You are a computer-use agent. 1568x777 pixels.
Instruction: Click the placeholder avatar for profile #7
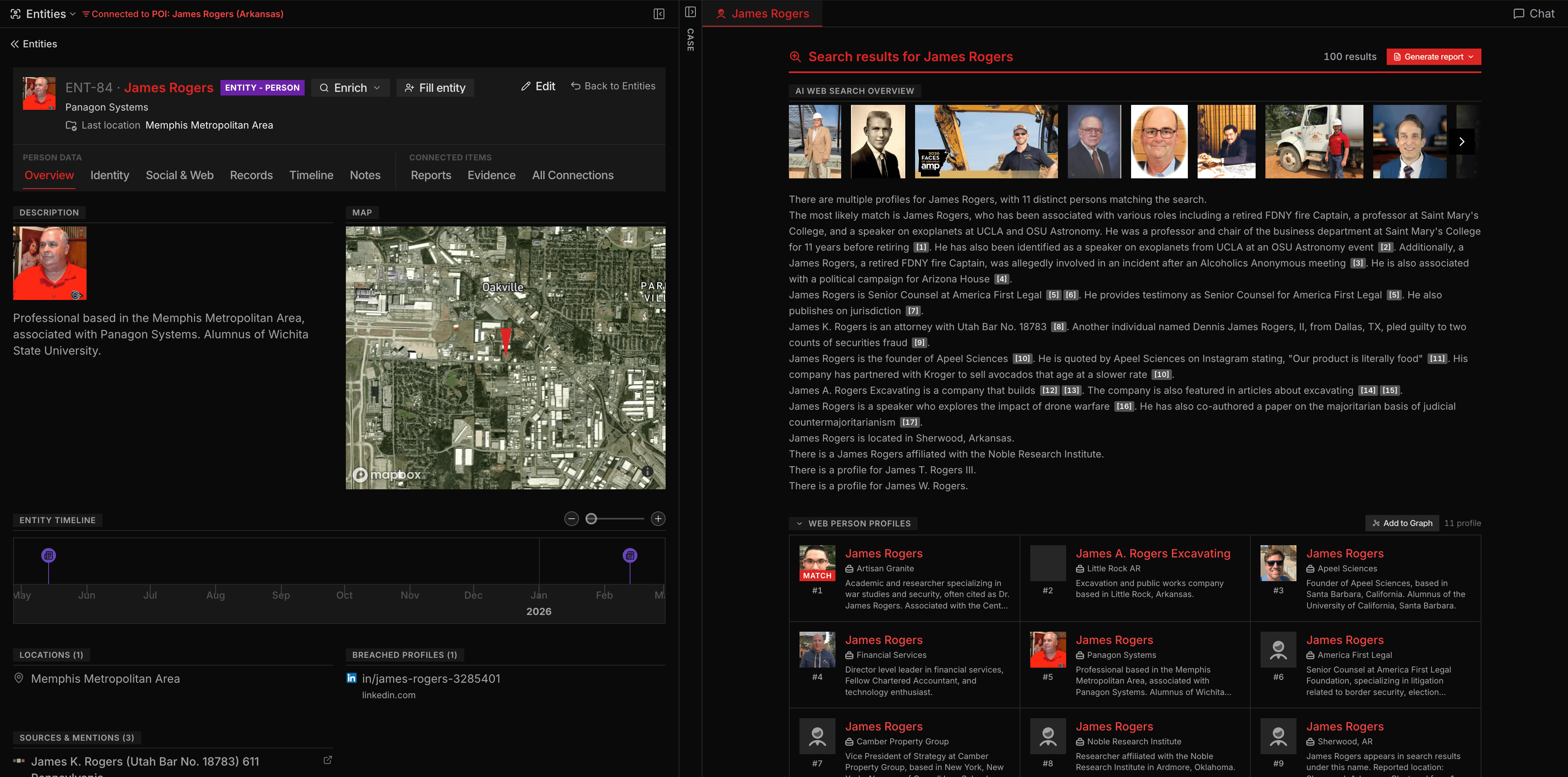click(x=817, y=736)
